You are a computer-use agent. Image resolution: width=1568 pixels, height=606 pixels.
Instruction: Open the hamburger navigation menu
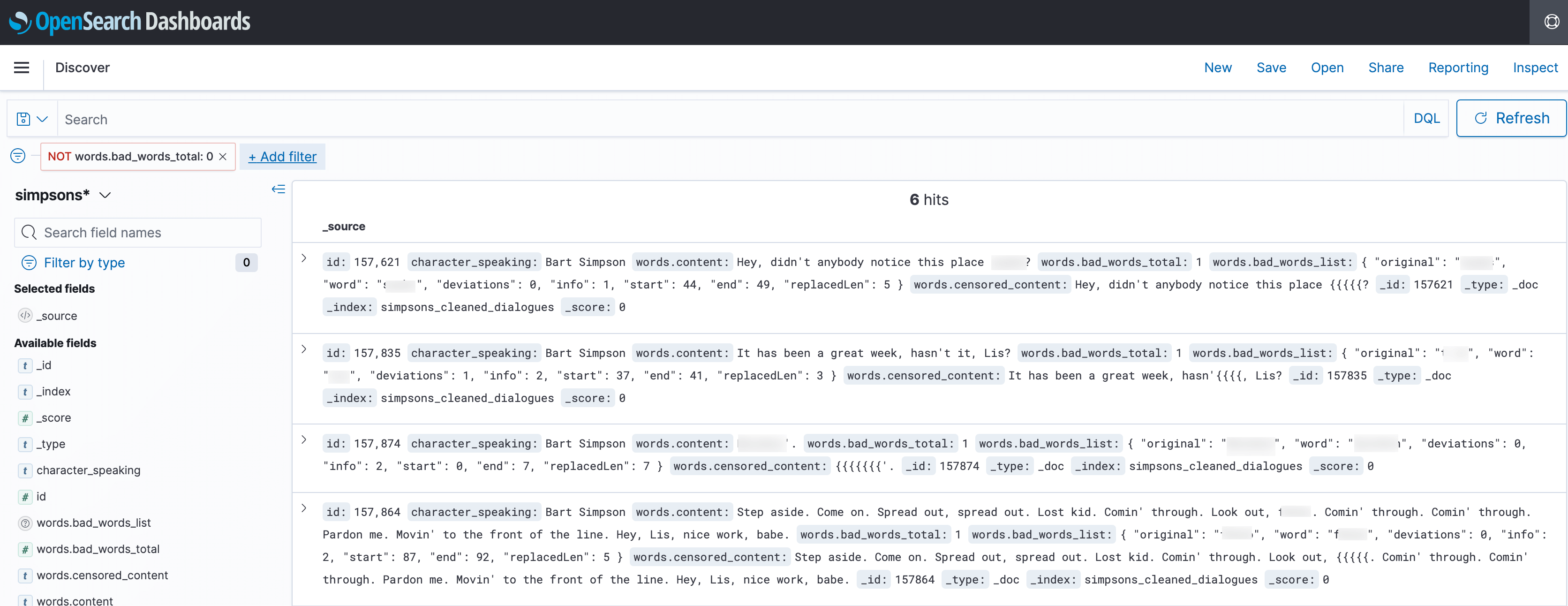(21, 68)
